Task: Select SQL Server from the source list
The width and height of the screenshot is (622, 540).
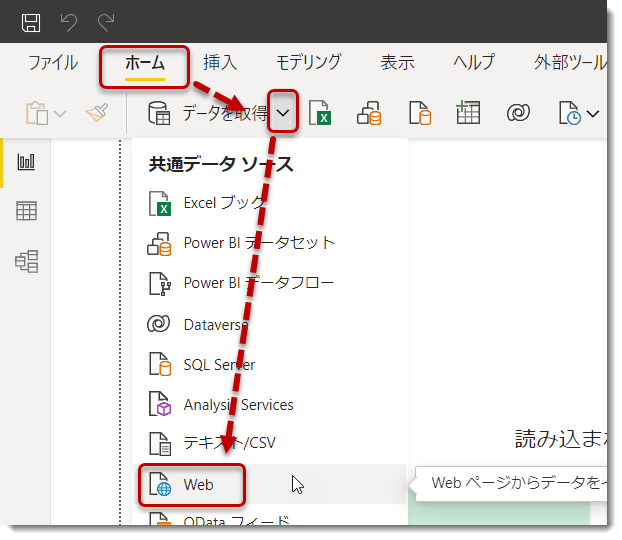Action: [x=269, y=365]
